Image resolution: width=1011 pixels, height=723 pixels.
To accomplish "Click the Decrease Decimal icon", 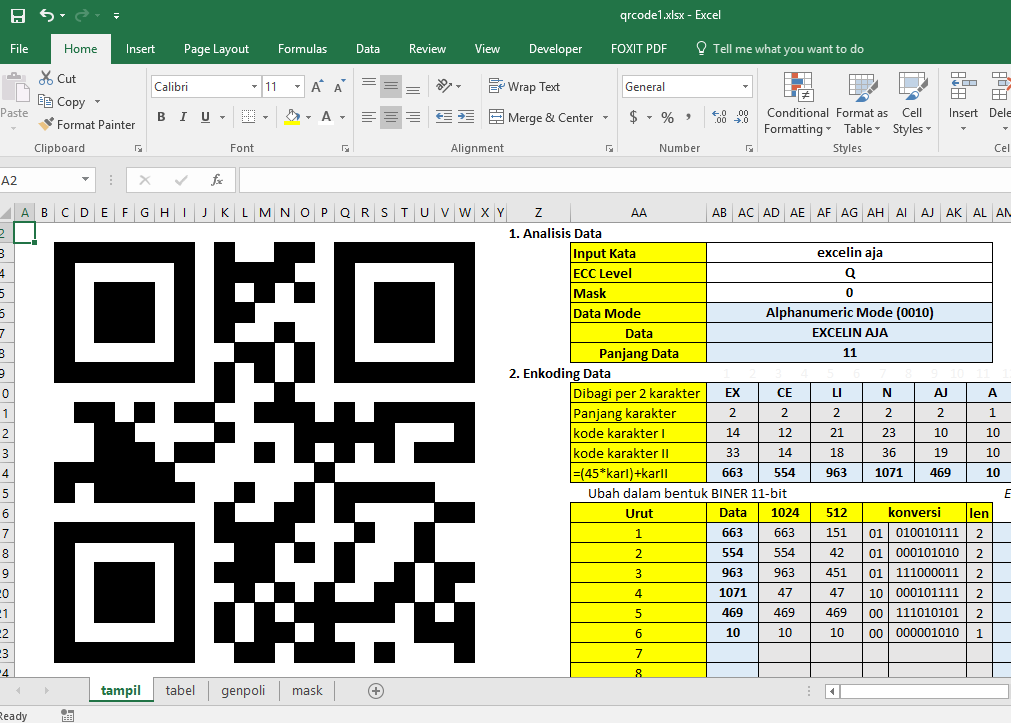I will (x=741, y=117).
